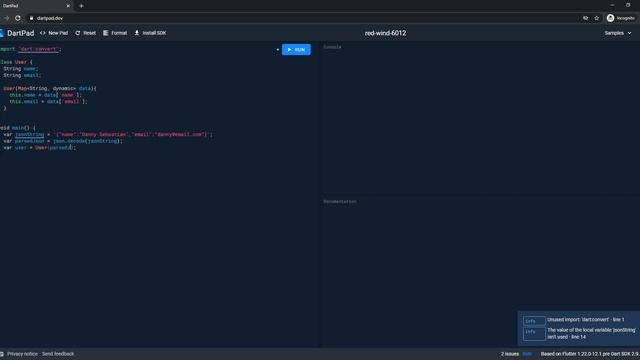This screenshot has height=360, width=640.
Task: Click the second Info badge
Action: pos(534,333)
